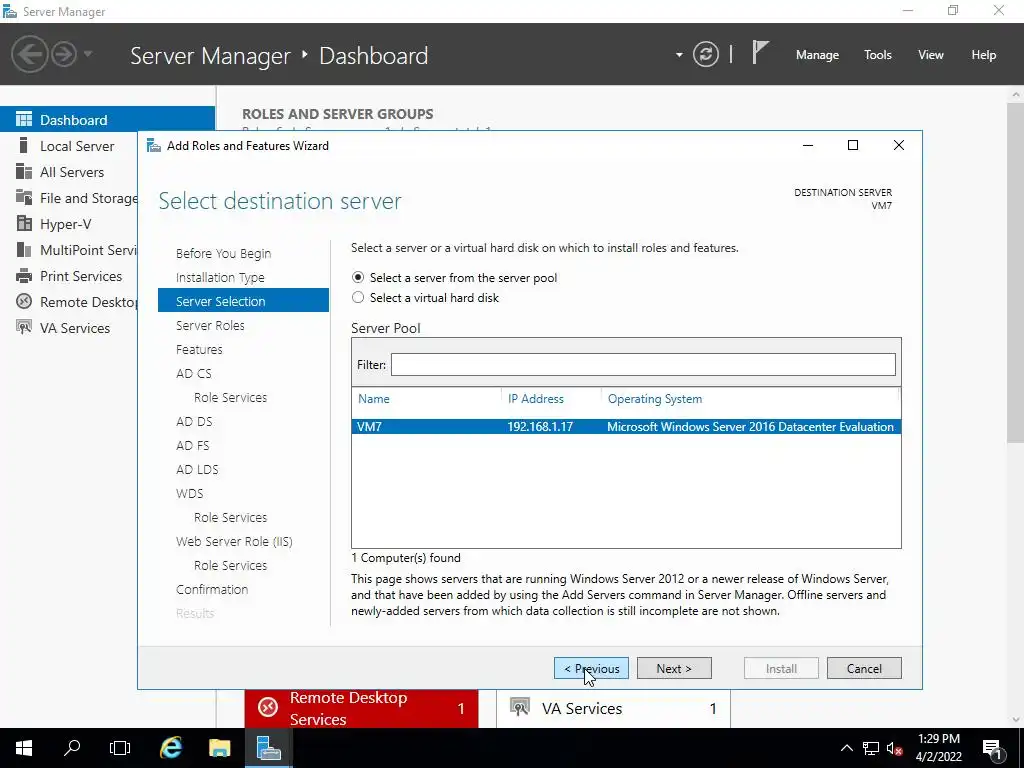The width and height of the screenshot is (1024, 768).
Task: Open the Windows Start menu
Action: click(x=24, y=748)
